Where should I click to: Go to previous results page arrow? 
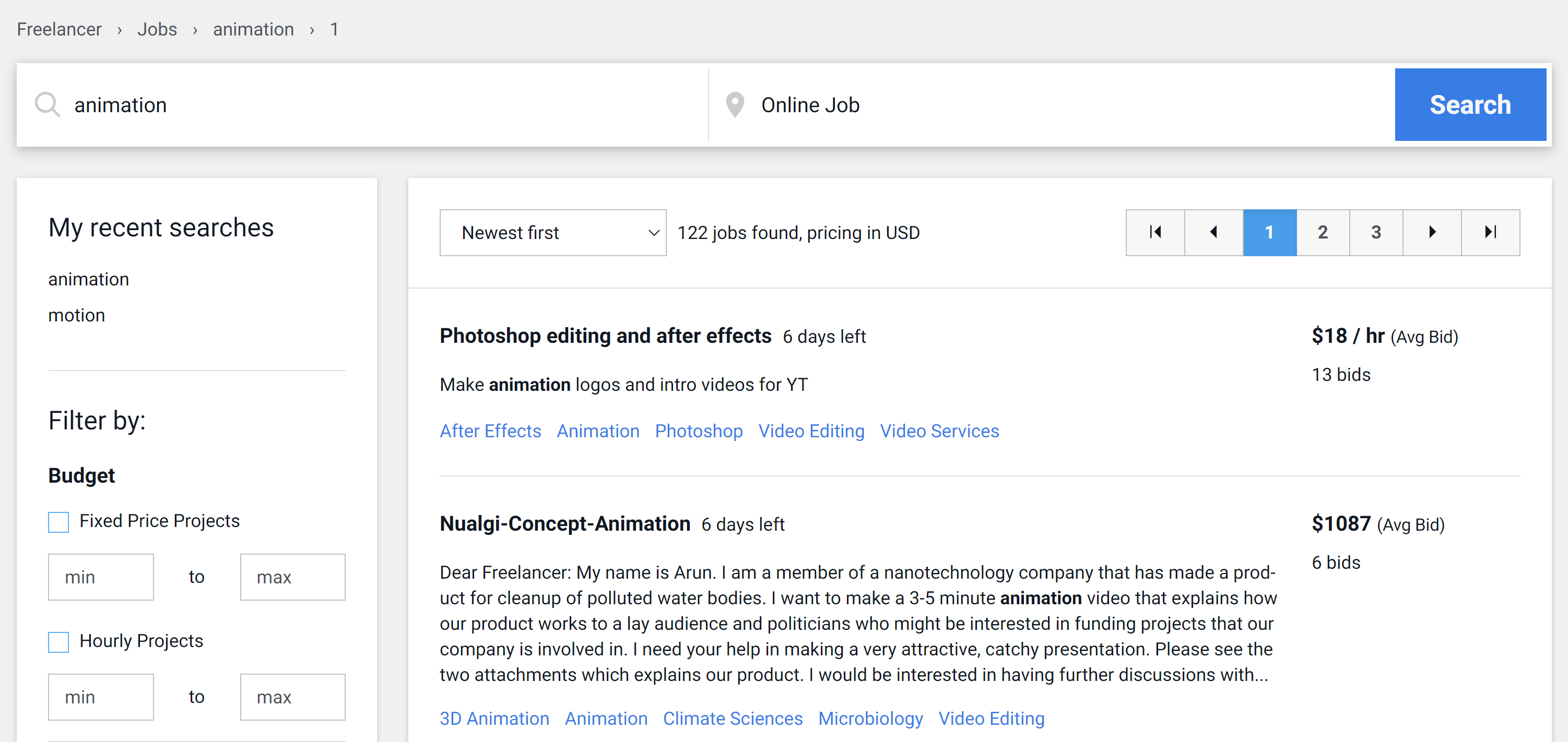pyautogui.click(x=1213, y=232)
